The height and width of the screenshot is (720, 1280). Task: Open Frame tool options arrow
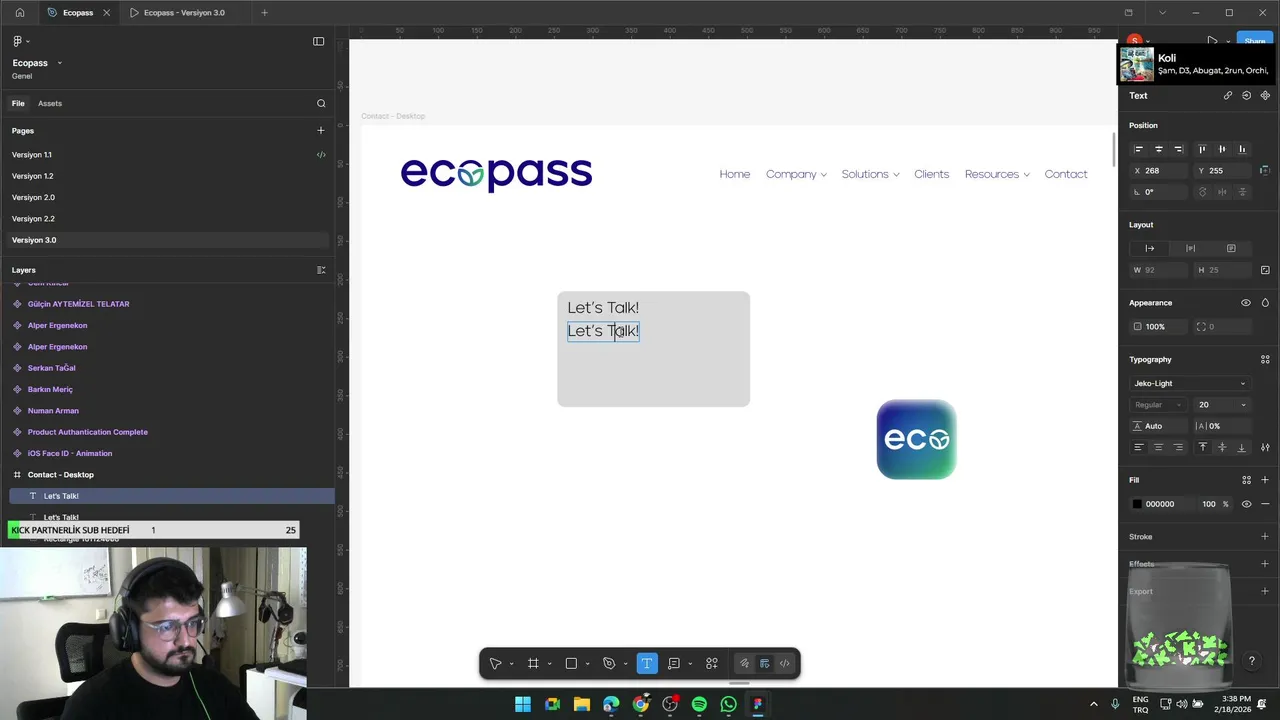[549, 664]
